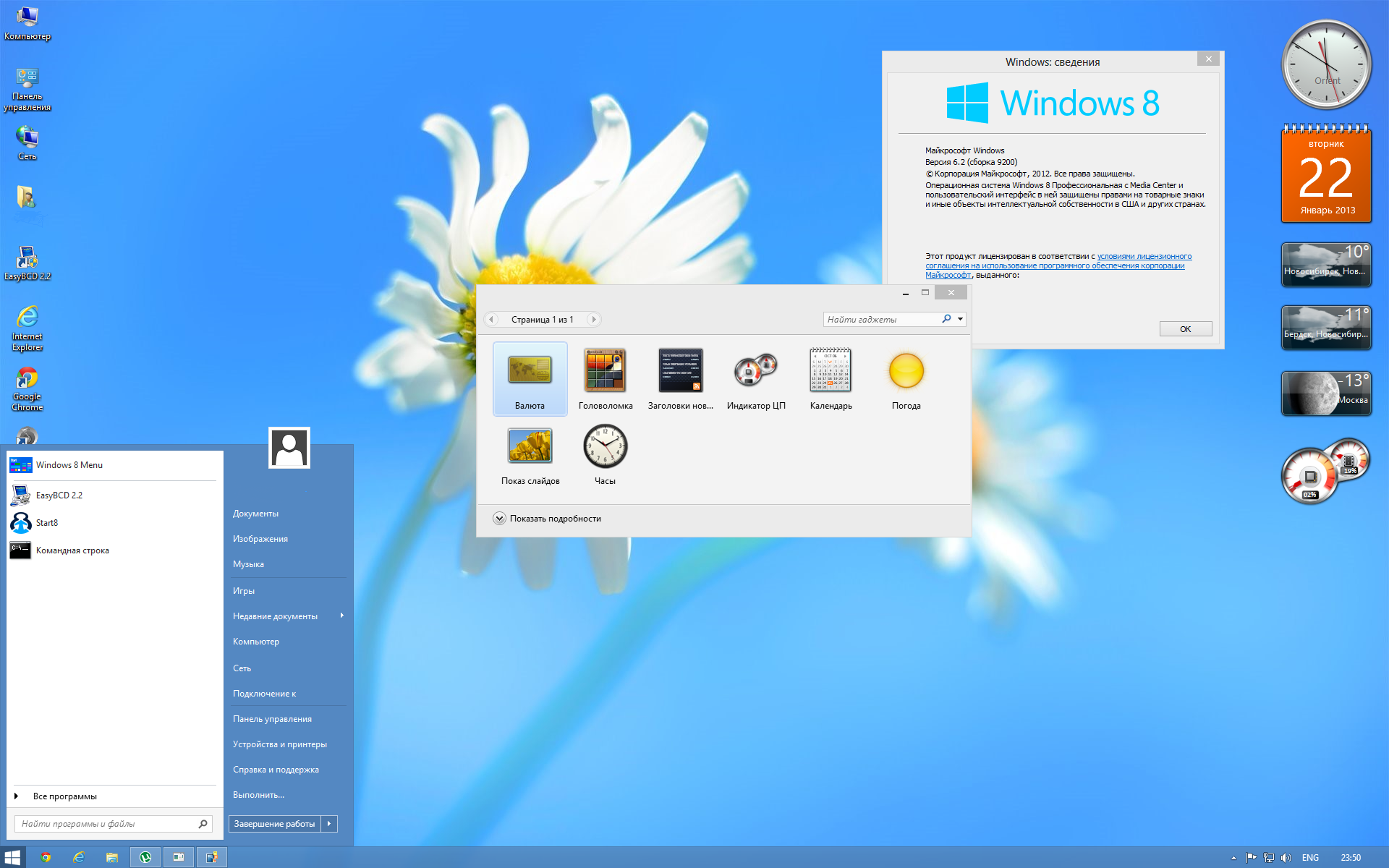Expand Показать подробности in gadget gallery

(548, 519)
